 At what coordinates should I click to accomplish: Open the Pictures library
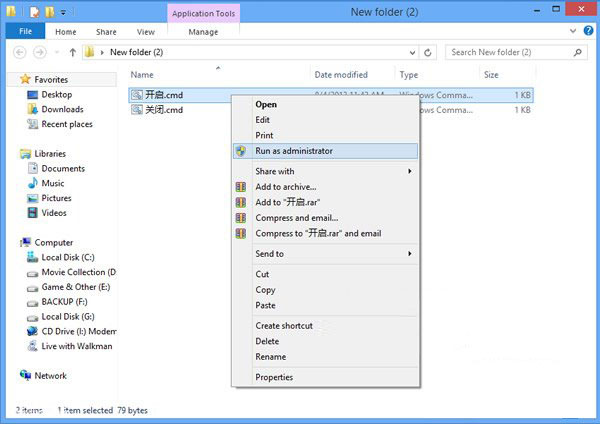[x=56, y=198]
